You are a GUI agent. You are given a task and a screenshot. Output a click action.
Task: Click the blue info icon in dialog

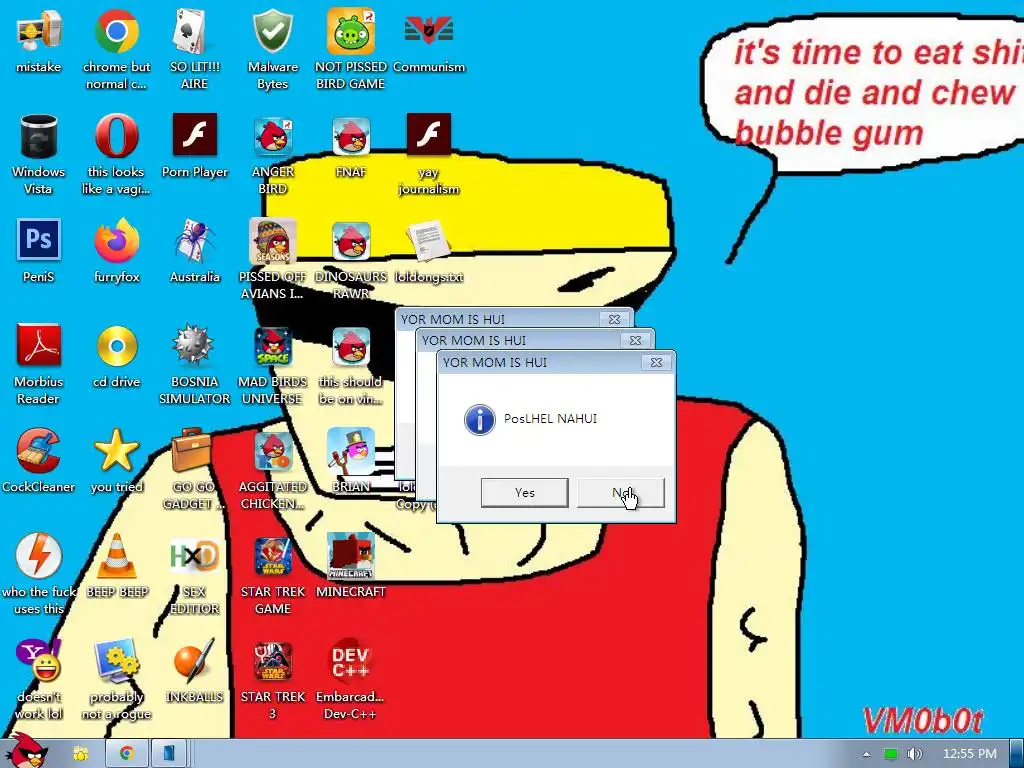click(479, 419)
